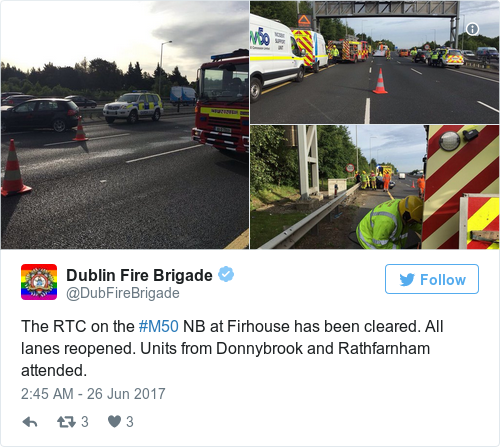The image size is (500, 447).
Task: Like the tweet with heart icon
Action: [x=114, y=422]
